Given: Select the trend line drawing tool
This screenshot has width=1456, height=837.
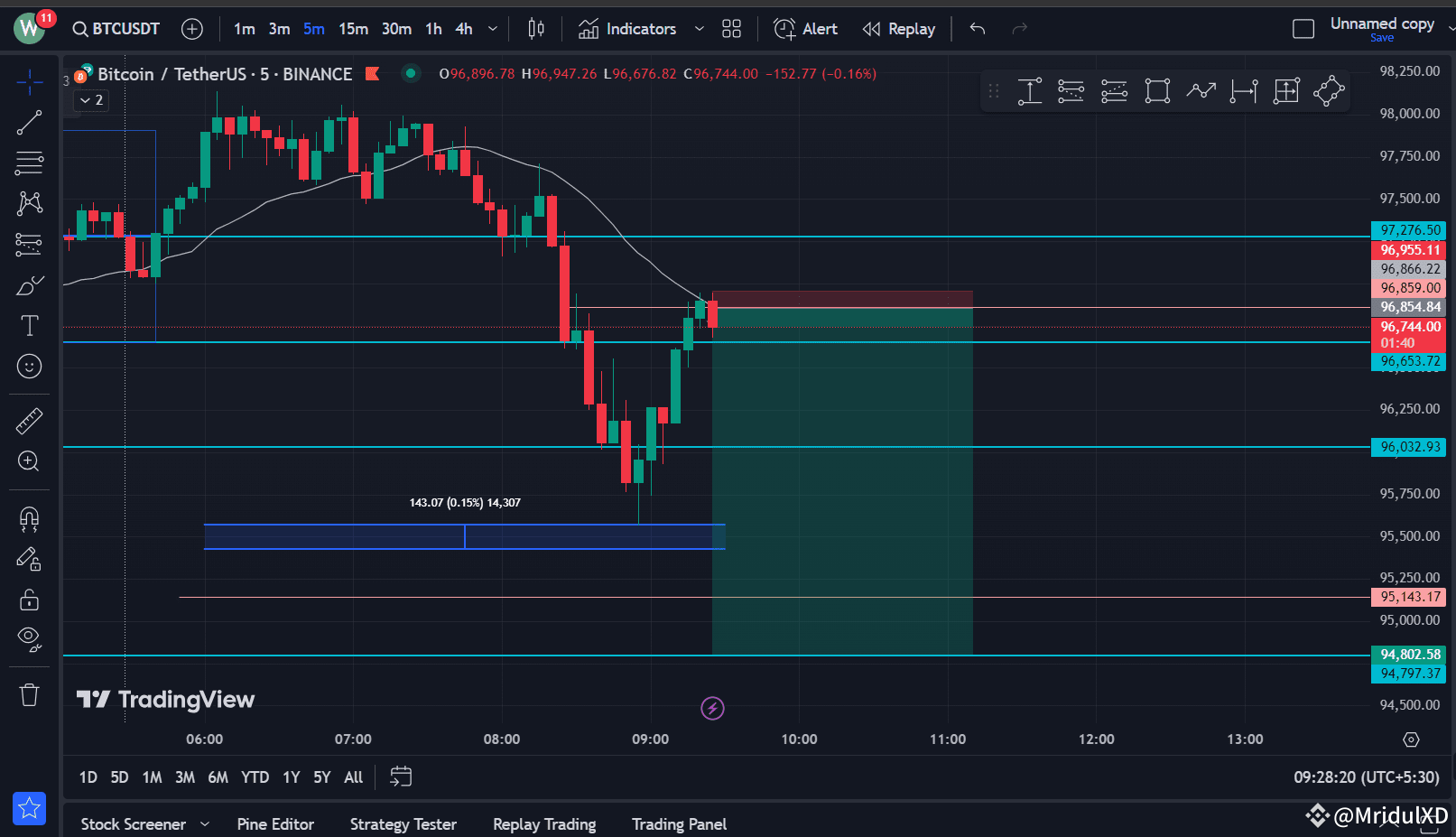Looking at the screenshot, I should [x=29, y=123].
